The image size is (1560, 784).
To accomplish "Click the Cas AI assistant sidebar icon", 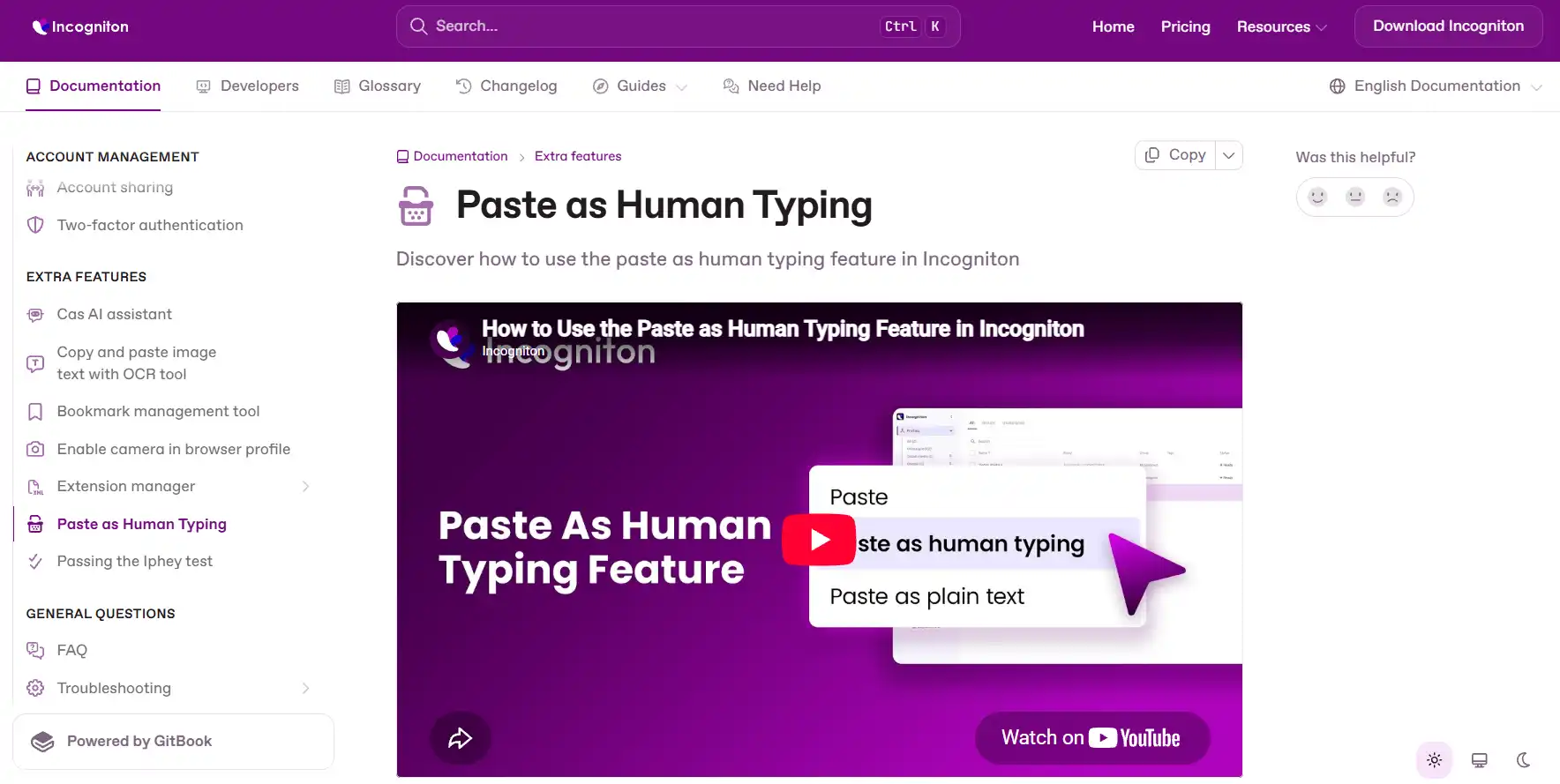I will point(35,315).
